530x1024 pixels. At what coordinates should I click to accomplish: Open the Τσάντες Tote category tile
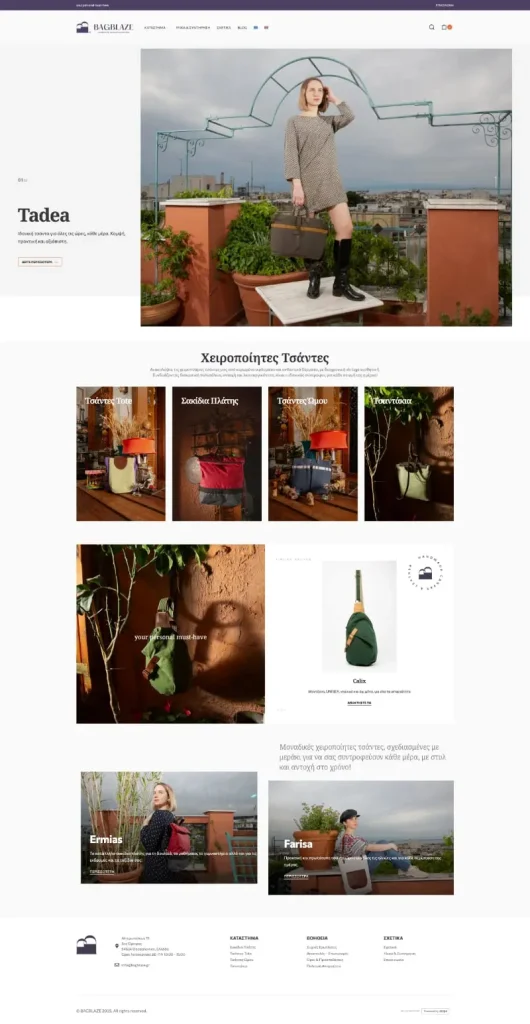tap(121, 454)
